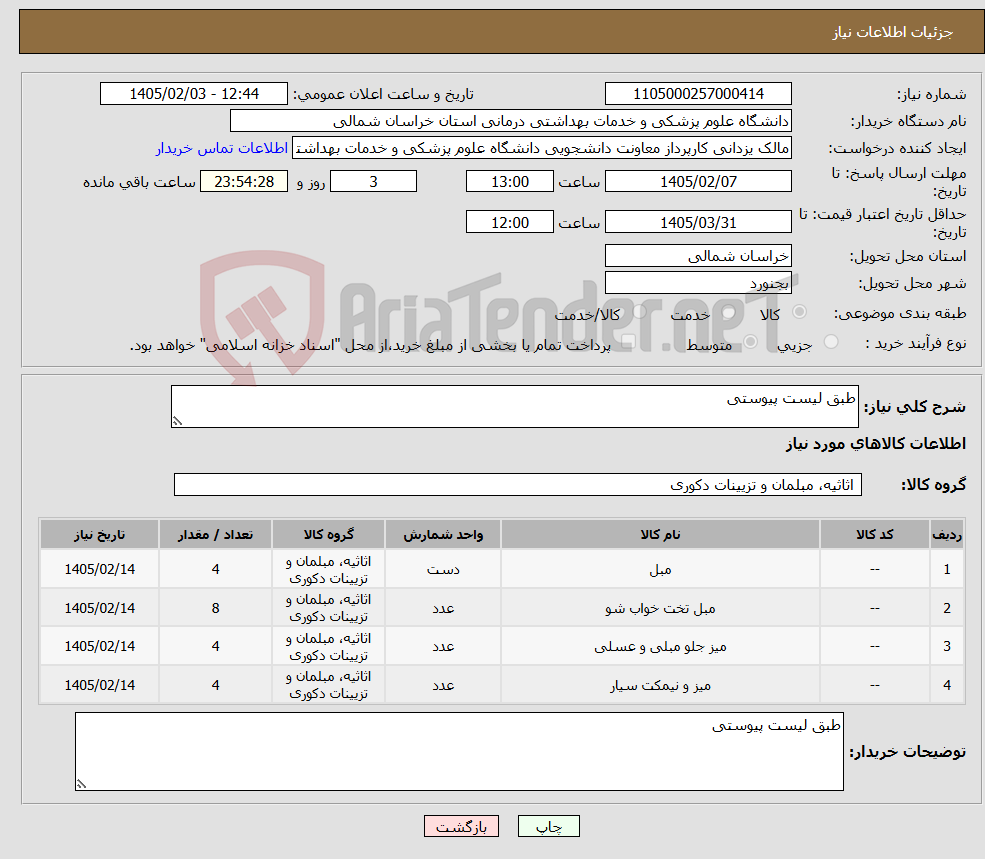This screenshot has height=859, width=985.
Task: Click the item میز جلو مبلی و عسلی
Action: 660,647
